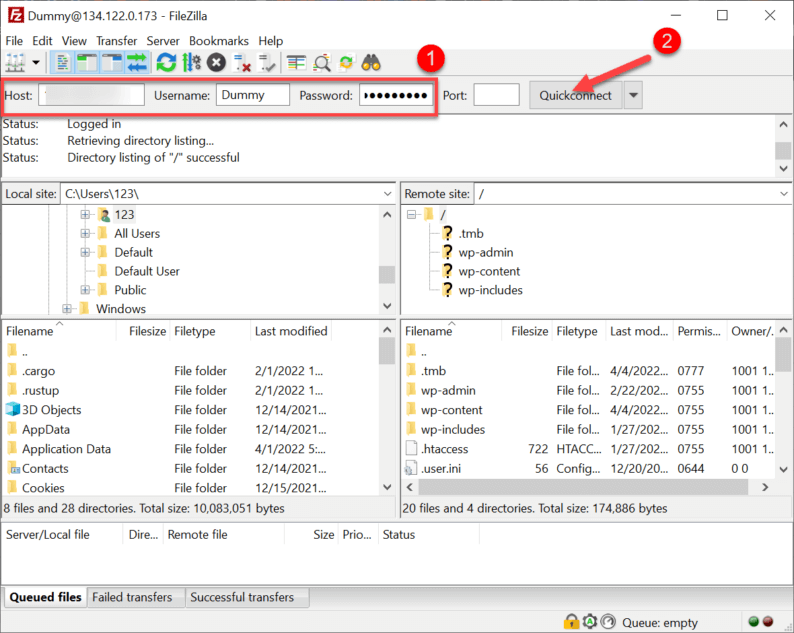Click the Host input field
Screen dimensions: 794x633
(92, 95)
